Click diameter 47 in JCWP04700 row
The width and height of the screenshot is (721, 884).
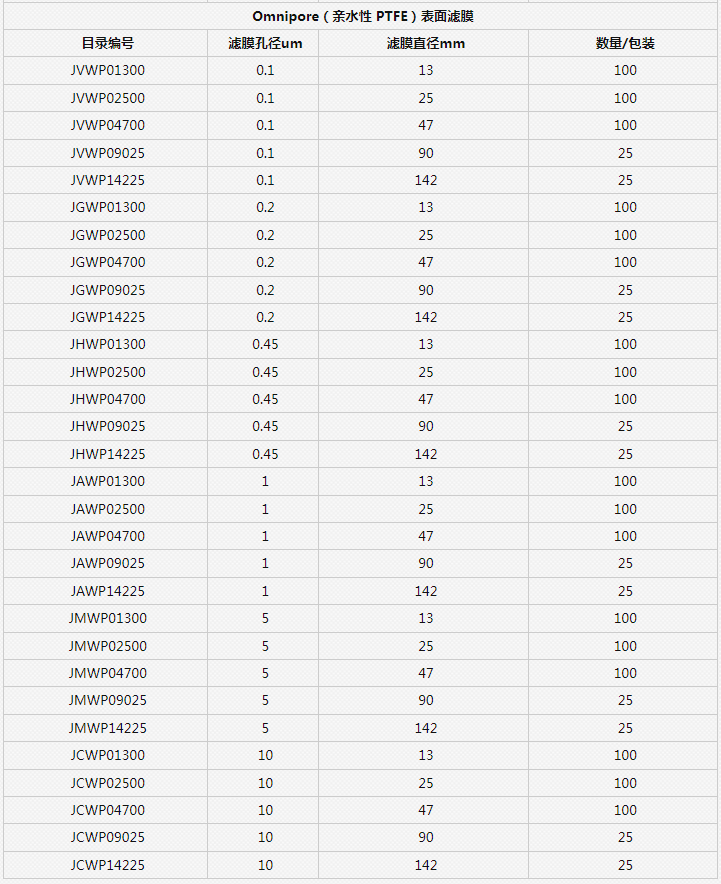426,810
